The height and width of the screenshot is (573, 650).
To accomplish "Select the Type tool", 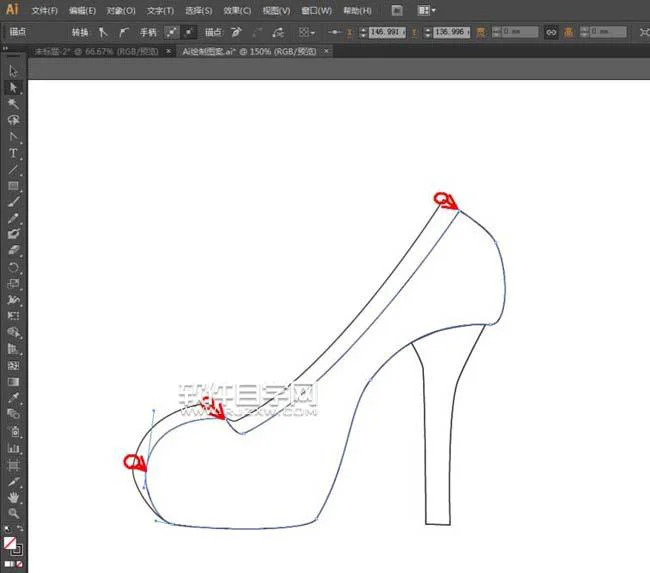I will click(14, 153).
